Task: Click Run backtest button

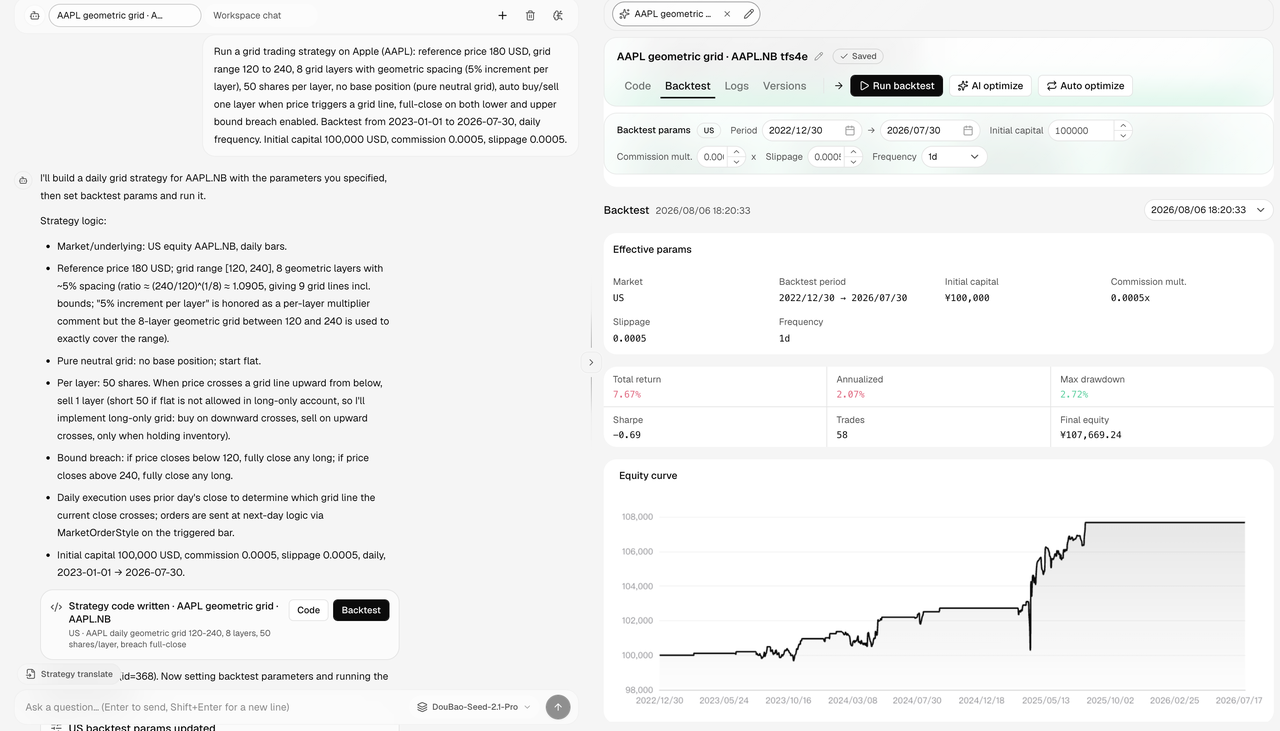Action: tap(896, 86)
